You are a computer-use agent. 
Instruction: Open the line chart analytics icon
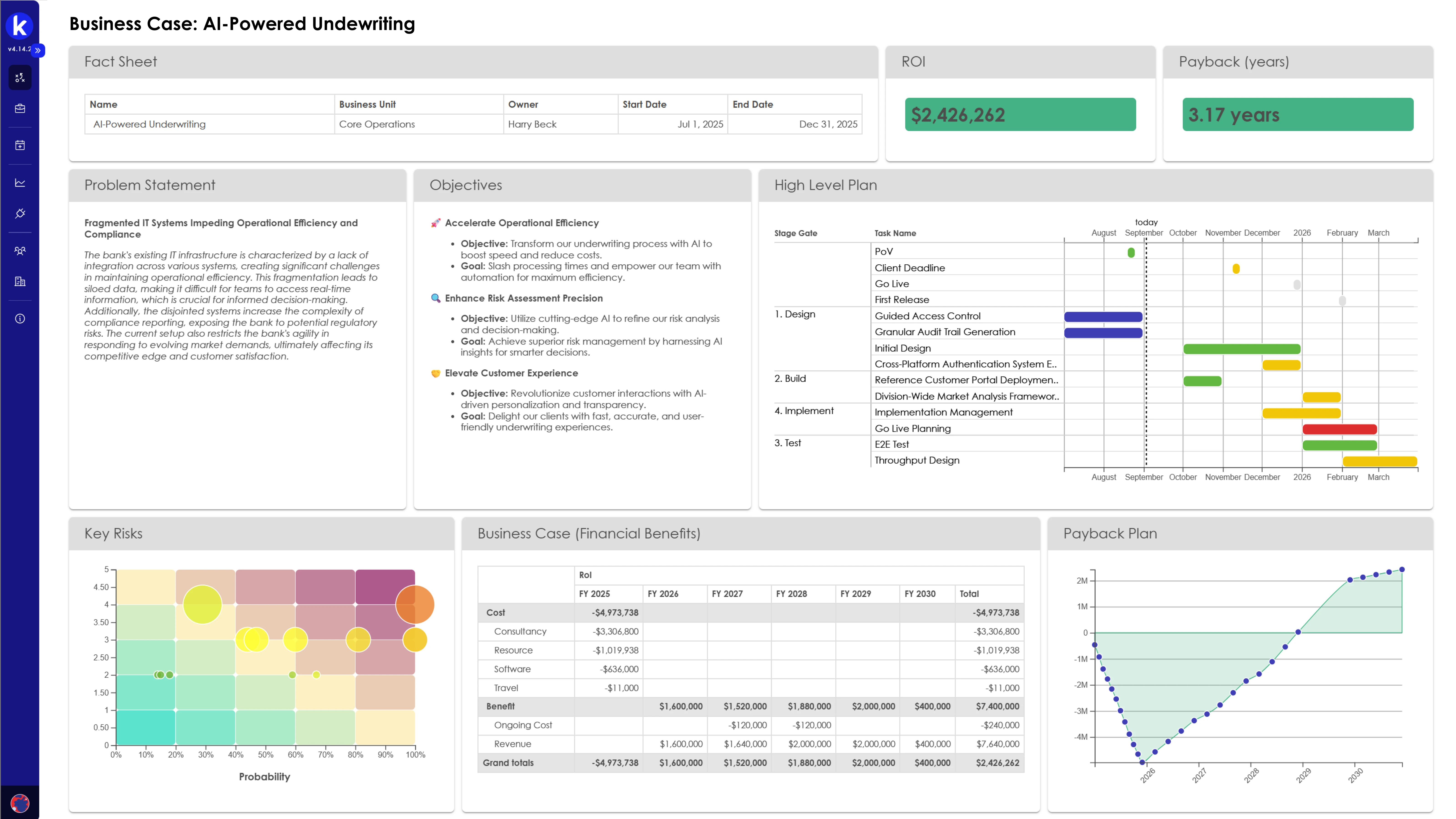click(x=20, y=182)
